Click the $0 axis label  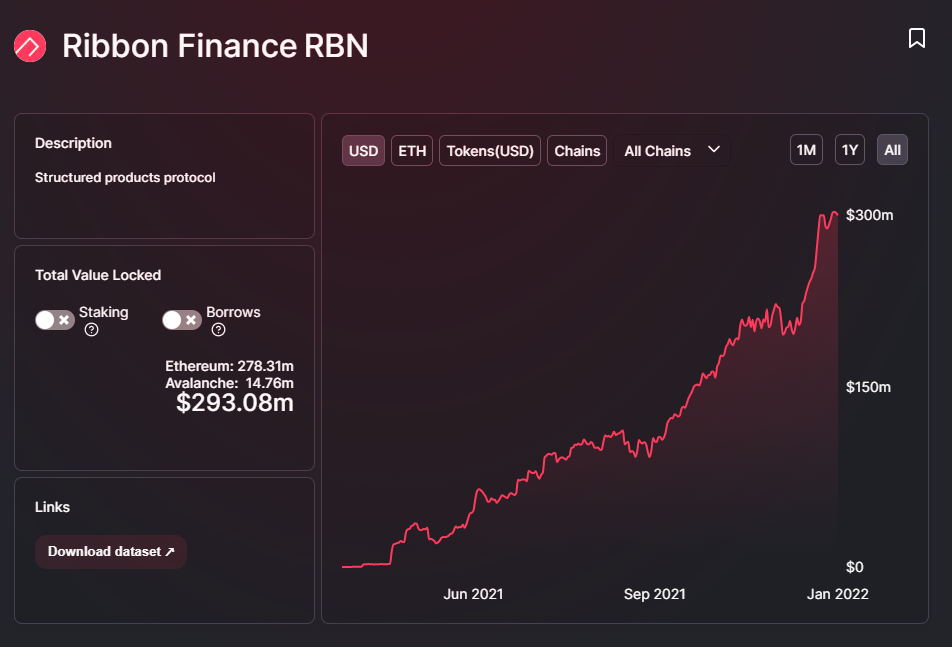click(x=854, y=567)
